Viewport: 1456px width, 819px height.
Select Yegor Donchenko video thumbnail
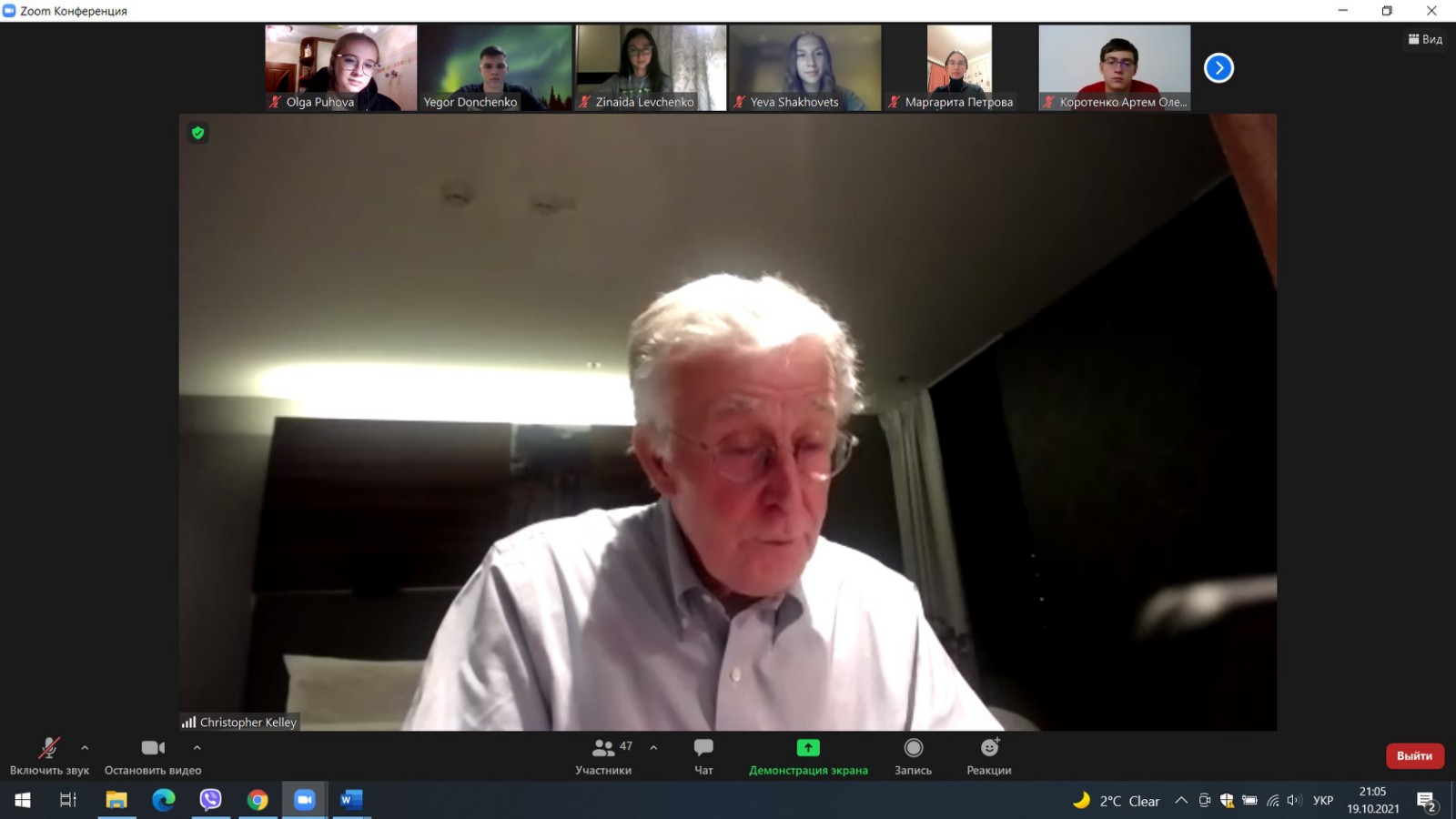tap(496, 67)
